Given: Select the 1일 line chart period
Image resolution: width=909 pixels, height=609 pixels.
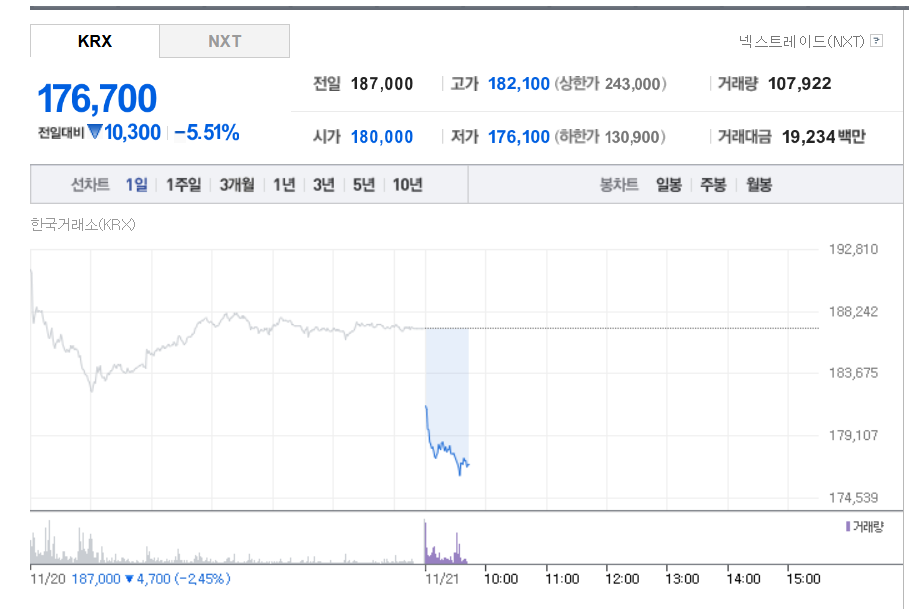Looking at the screenshot, I should 137,185.
